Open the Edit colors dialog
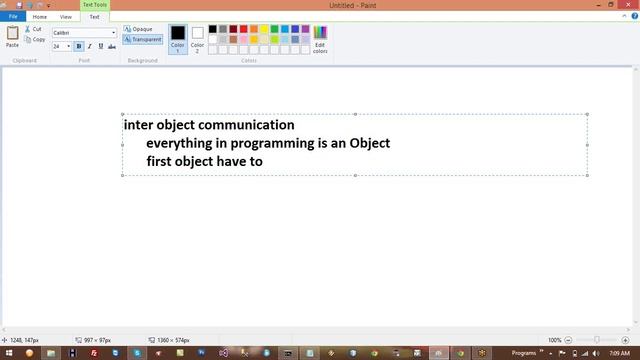 click(320, 39)
